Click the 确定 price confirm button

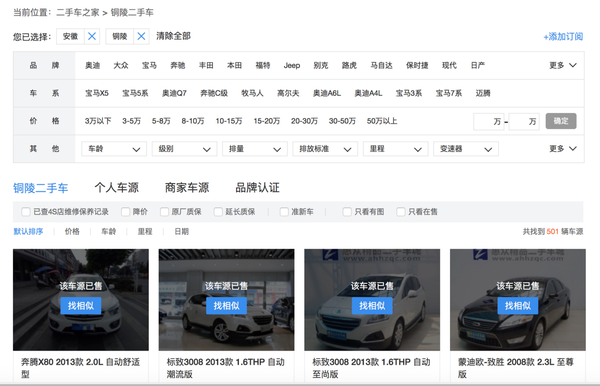coord(561,121)
